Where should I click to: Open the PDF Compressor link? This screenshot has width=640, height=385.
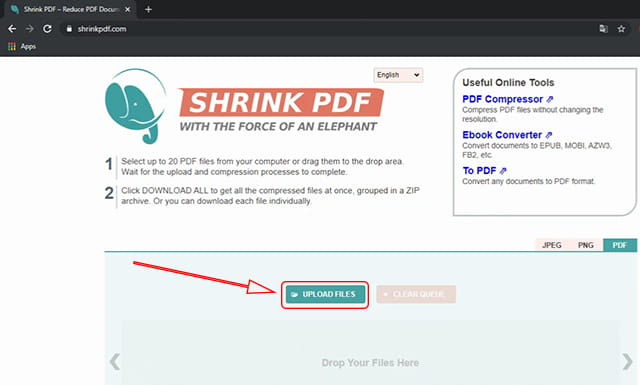tap(507, 99)
